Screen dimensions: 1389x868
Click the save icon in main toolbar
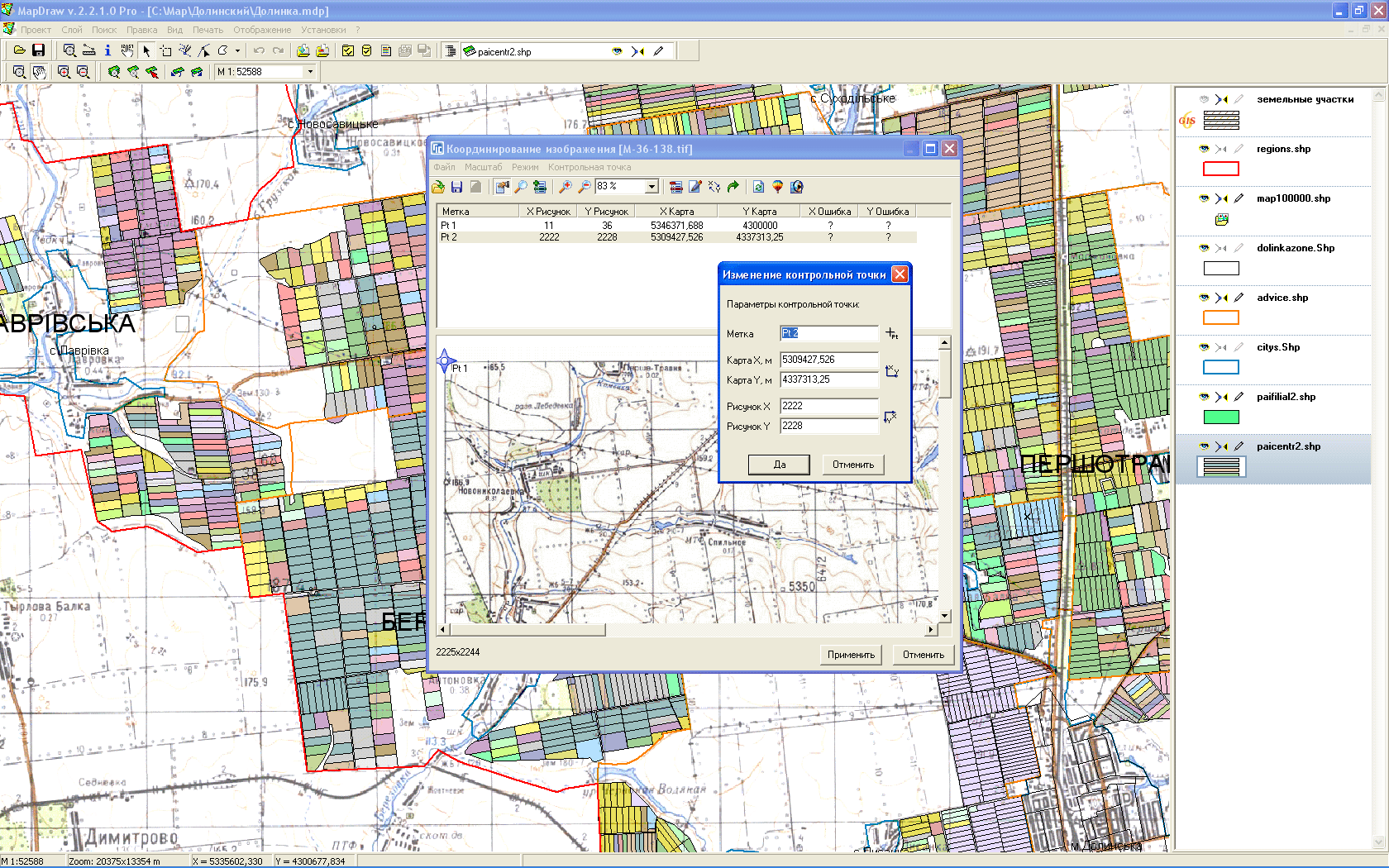[x=38, y=51]
